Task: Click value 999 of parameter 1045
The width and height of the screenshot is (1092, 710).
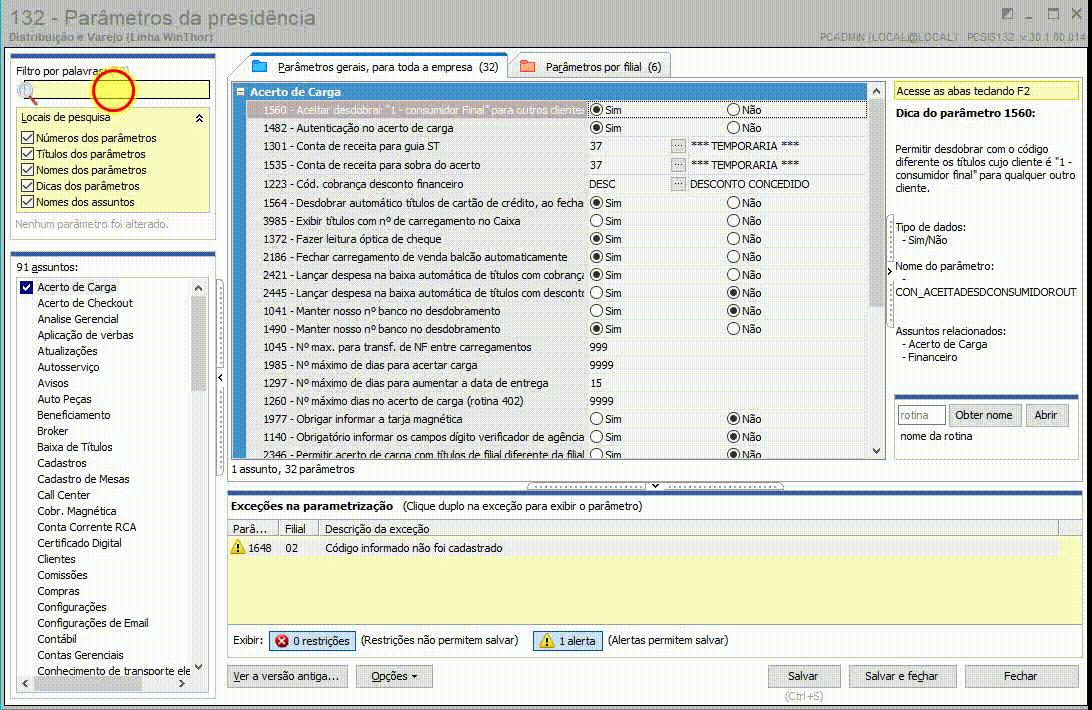Action: [x=598, y=347]
